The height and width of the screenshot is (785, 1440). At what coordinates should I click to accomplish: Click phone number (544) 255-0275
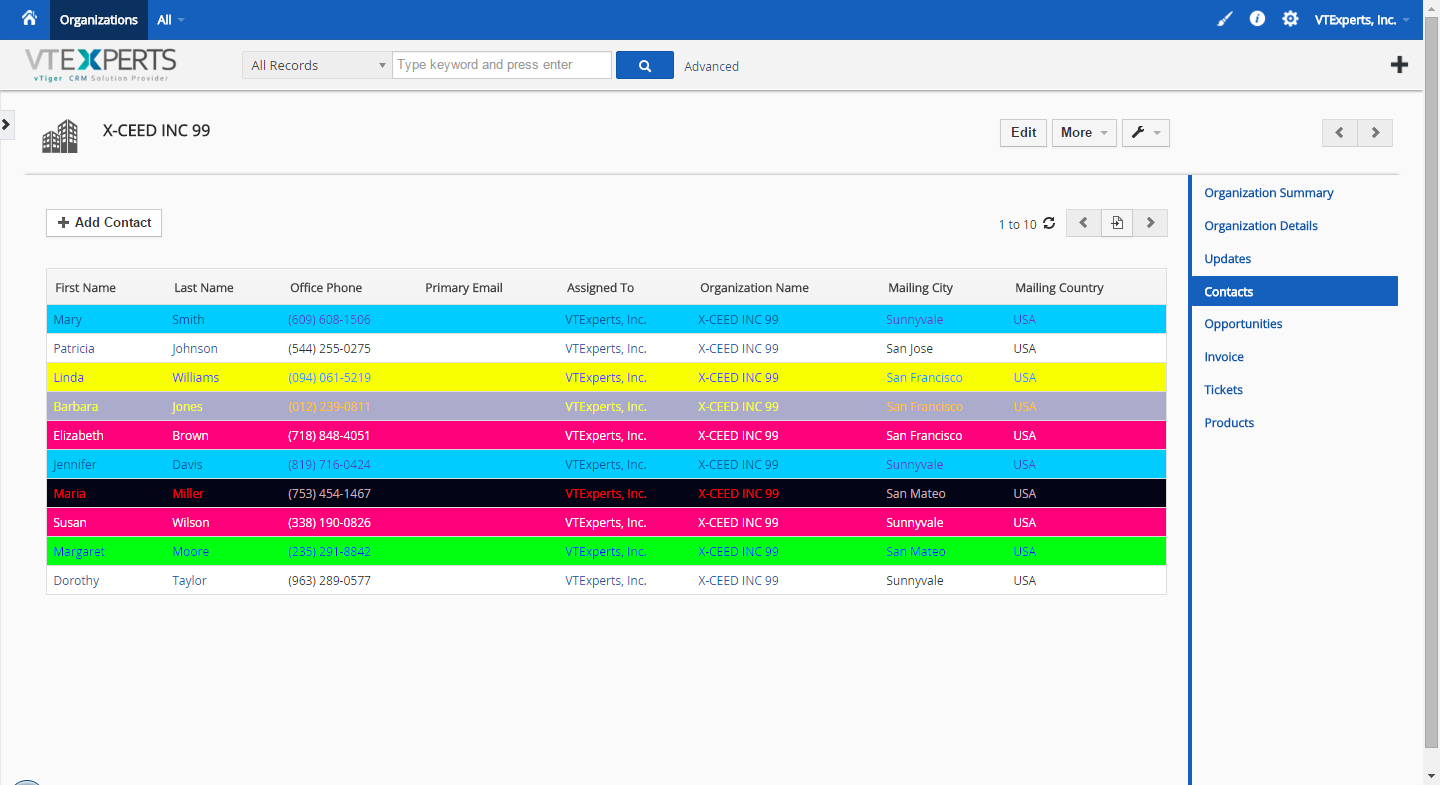(x=329, y=349)
